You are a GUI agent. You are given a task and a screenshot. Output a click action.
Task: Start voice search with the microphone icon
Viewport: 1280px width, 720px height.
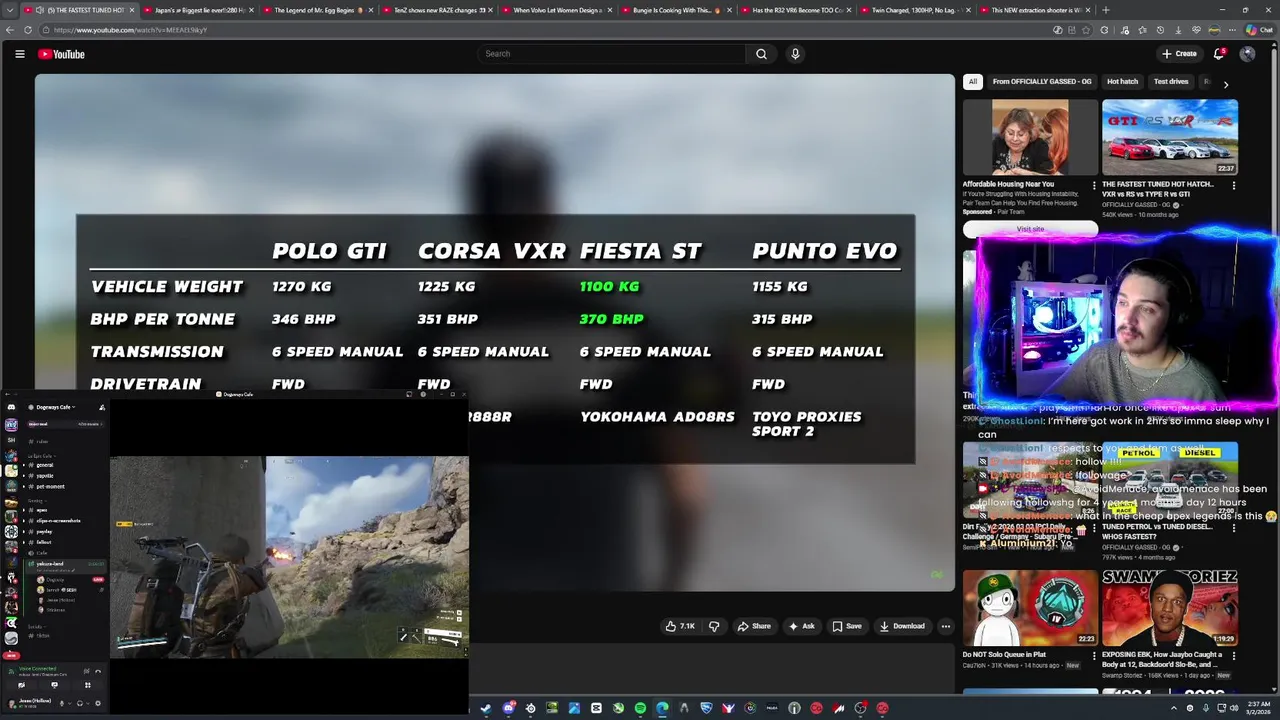pos(795,54)
